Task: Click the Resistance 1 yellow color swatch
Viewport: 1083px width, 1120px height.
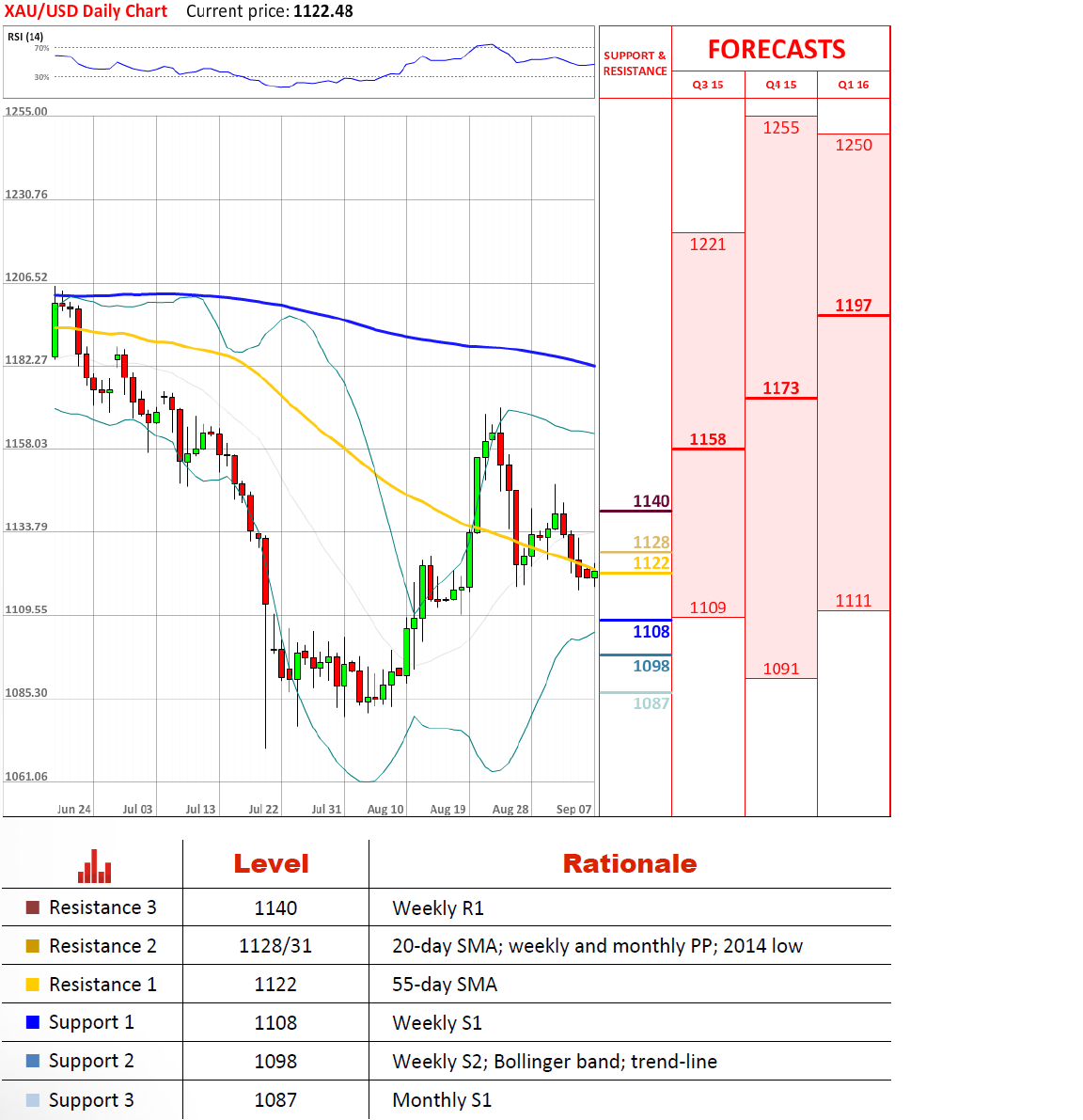Action: (x=32, y=985)
